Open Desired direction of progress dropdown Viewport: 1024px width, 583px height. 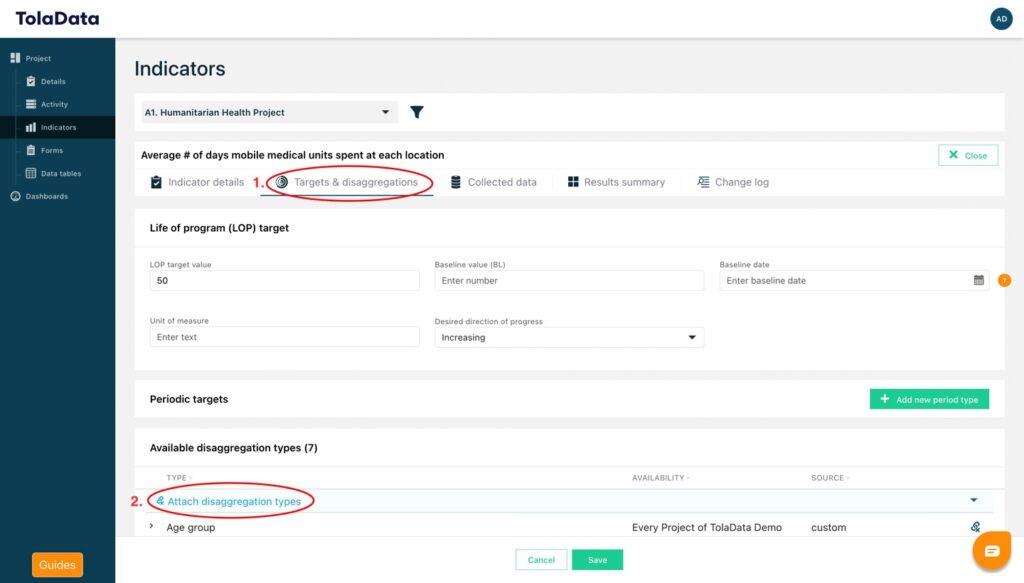coord(569,338)
